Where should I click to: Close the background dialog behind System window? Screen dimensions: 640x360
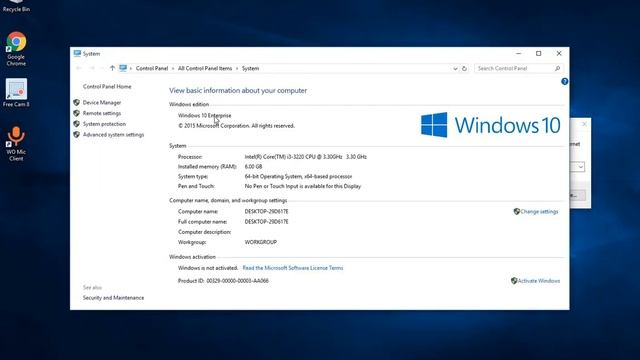(x=584, y=124)
